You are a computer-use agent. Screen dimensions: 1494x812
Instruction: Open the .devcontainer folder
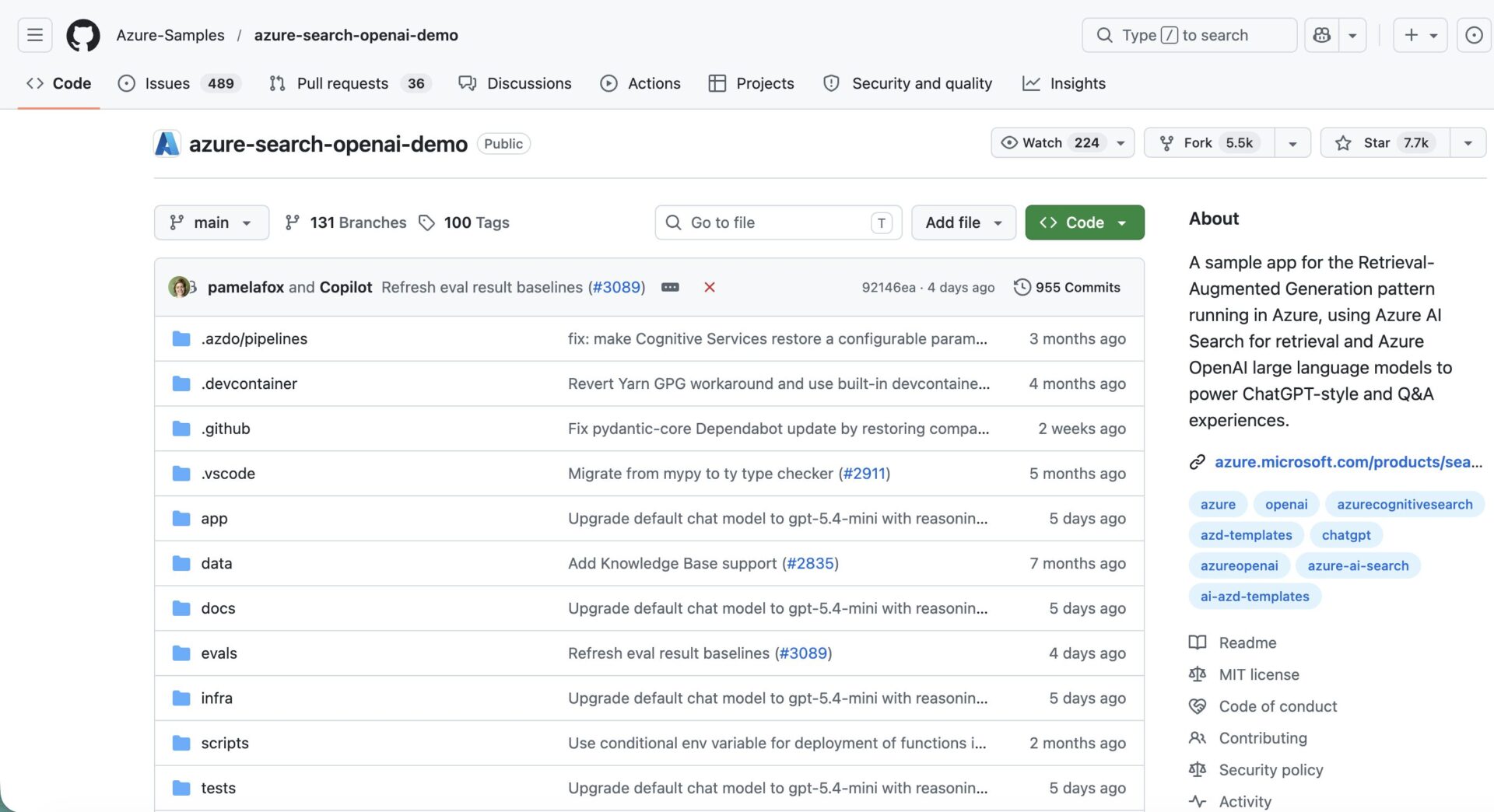point(249,383)
